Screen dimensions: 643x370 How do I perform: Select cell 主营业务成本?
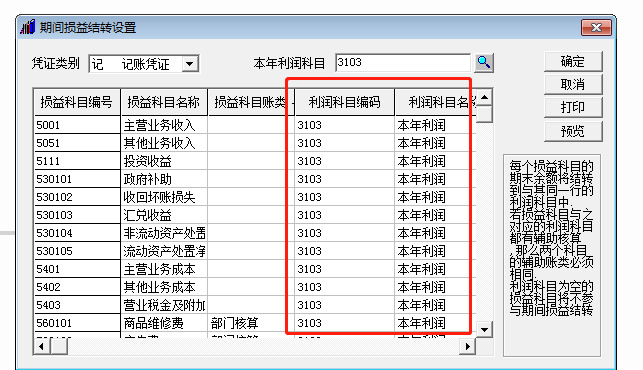pyautogui.click(x=164, y=269)
